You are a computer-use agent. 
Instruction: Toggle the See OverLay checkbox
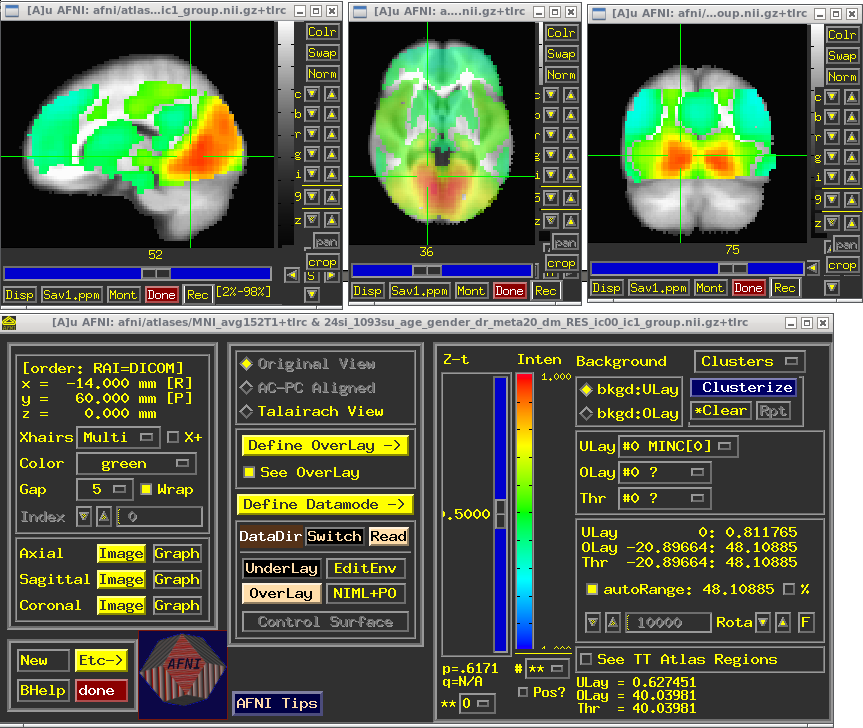coord(250,472)
